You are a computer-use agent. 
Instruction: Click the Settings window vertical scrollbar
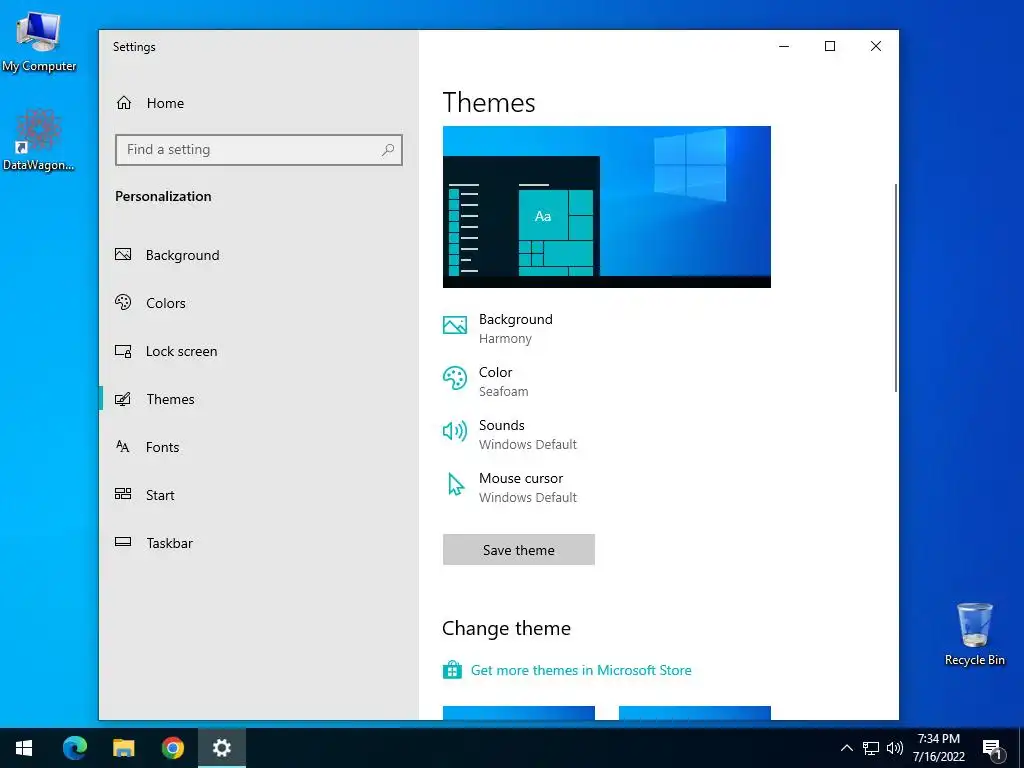895,288
